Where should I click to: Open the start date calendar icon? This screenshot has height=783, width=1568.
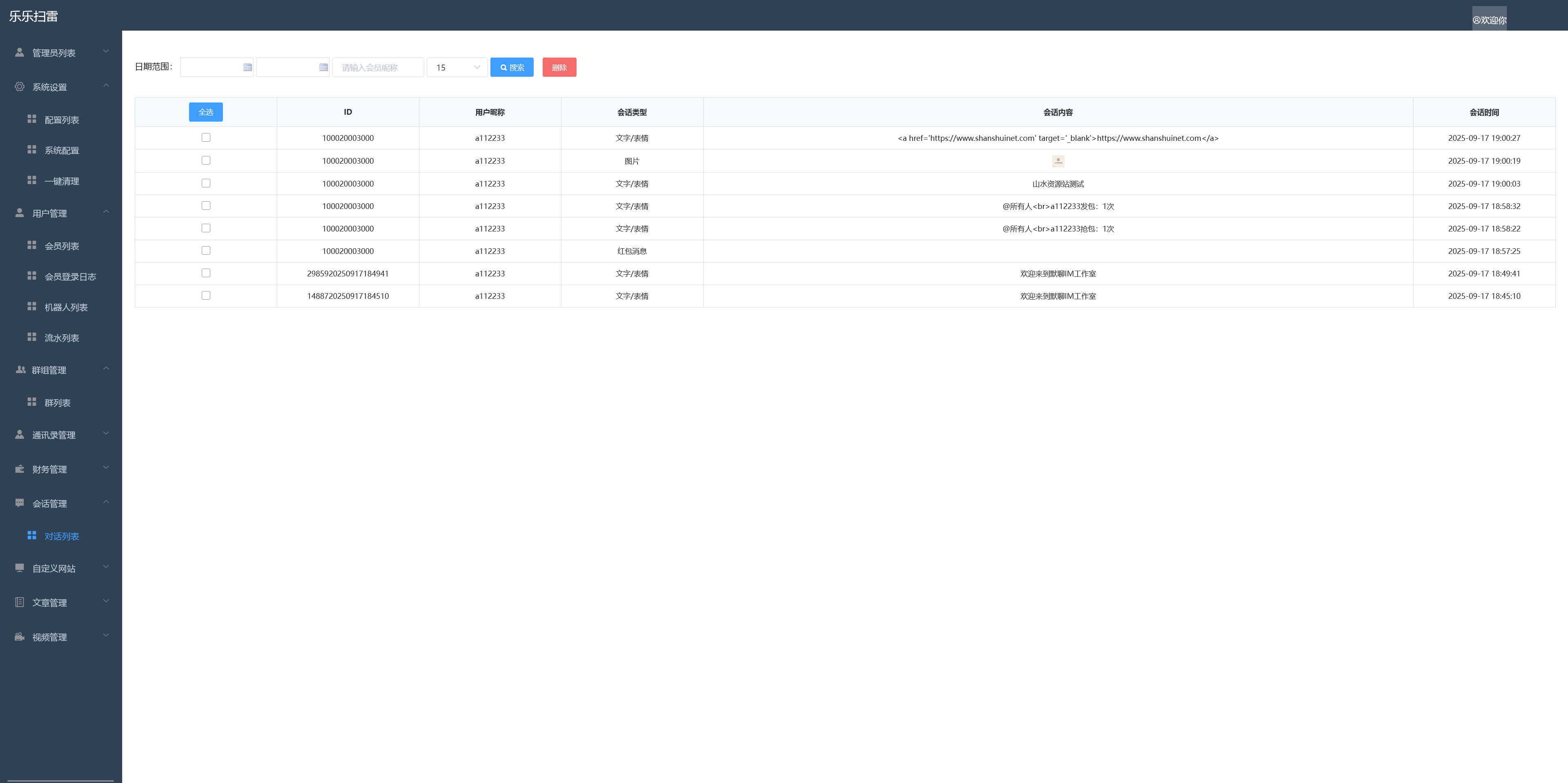tap(247, 67)
